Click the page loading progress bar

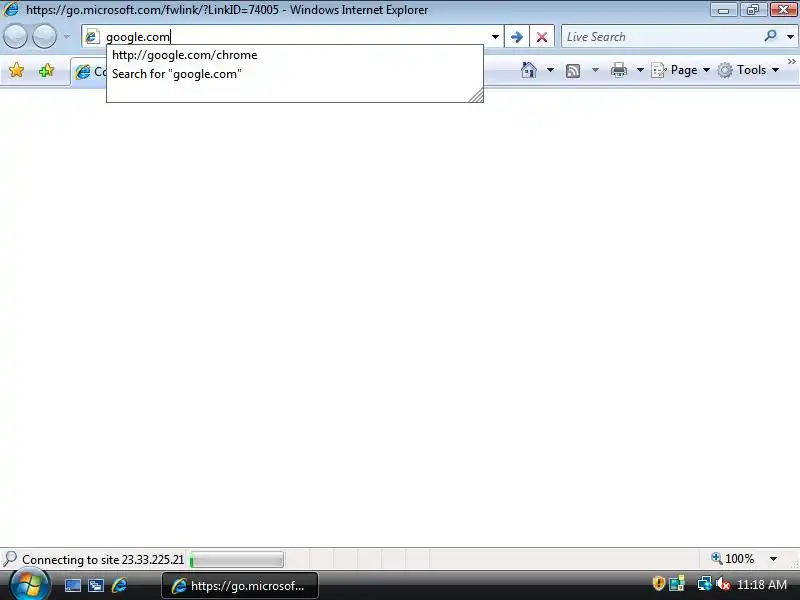click(236, 560)
